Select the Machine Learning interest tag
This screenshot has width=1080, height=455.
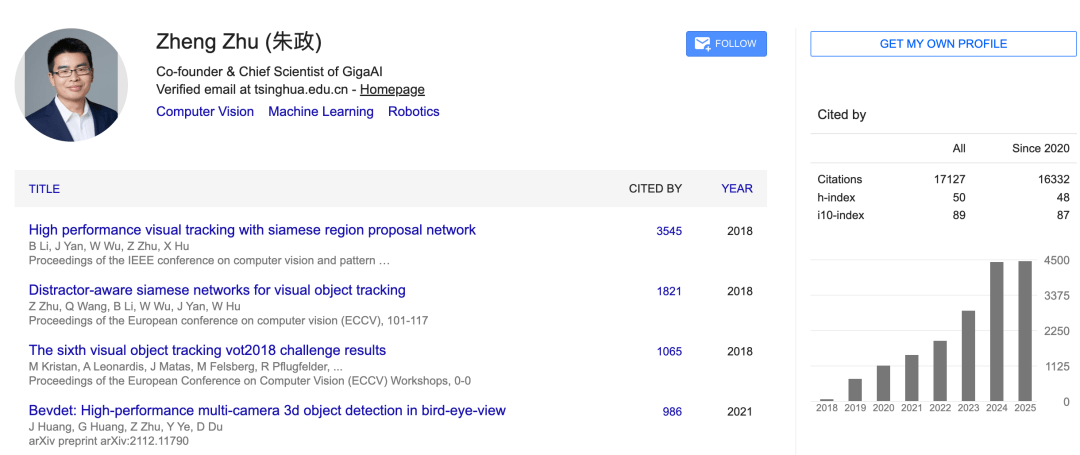click(x=320, y=112)
